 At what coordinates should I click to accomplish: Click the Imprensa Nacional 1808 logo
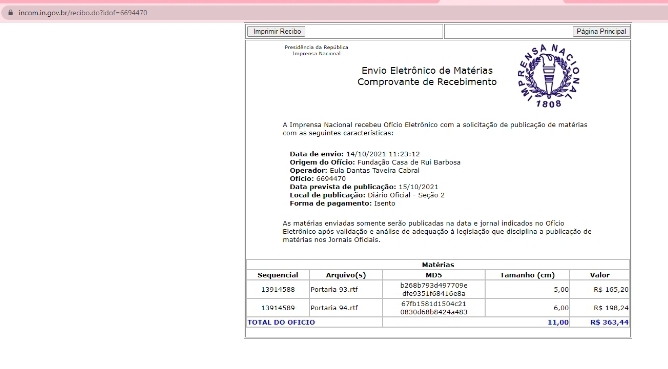pos(549,75)
